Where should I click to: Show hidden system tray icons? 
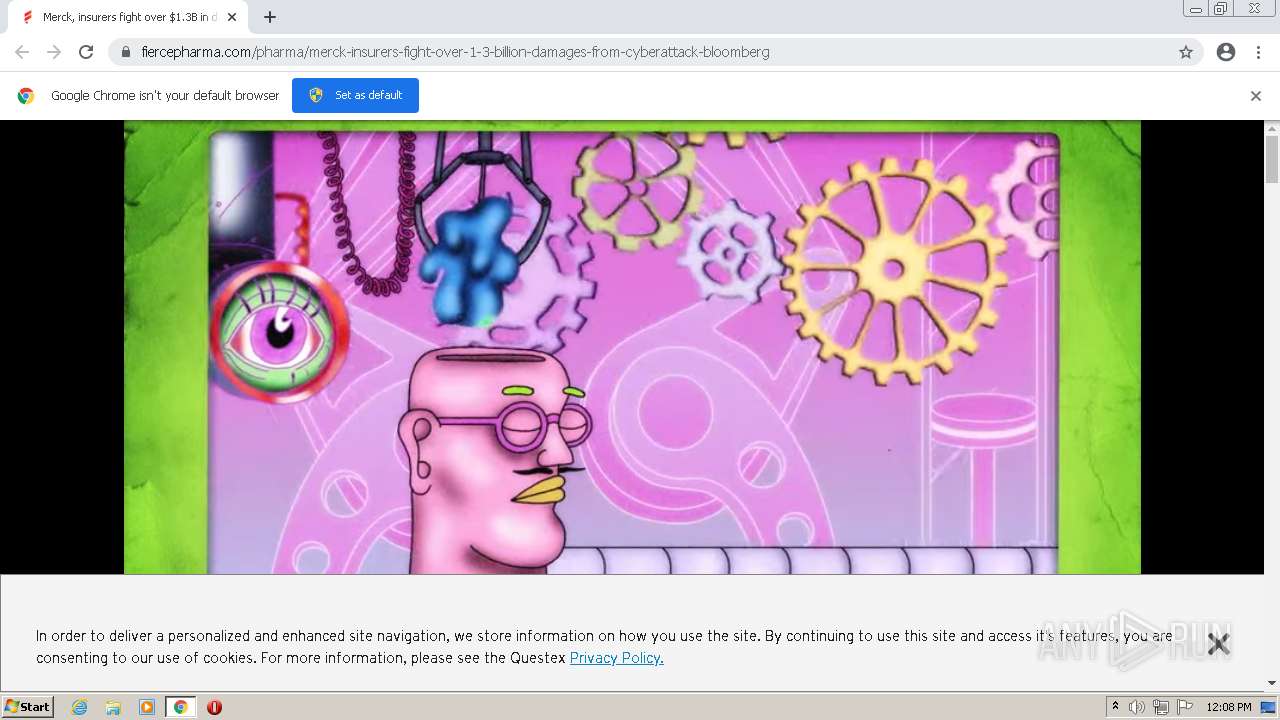1116,707
